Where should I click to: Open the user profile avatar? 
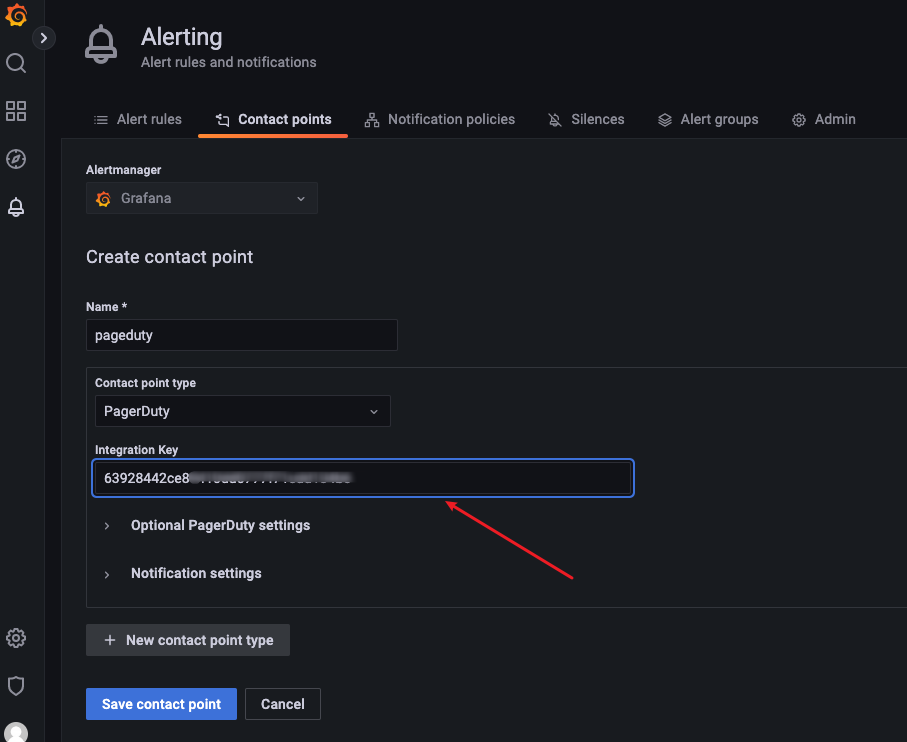(x=16, y=732)
